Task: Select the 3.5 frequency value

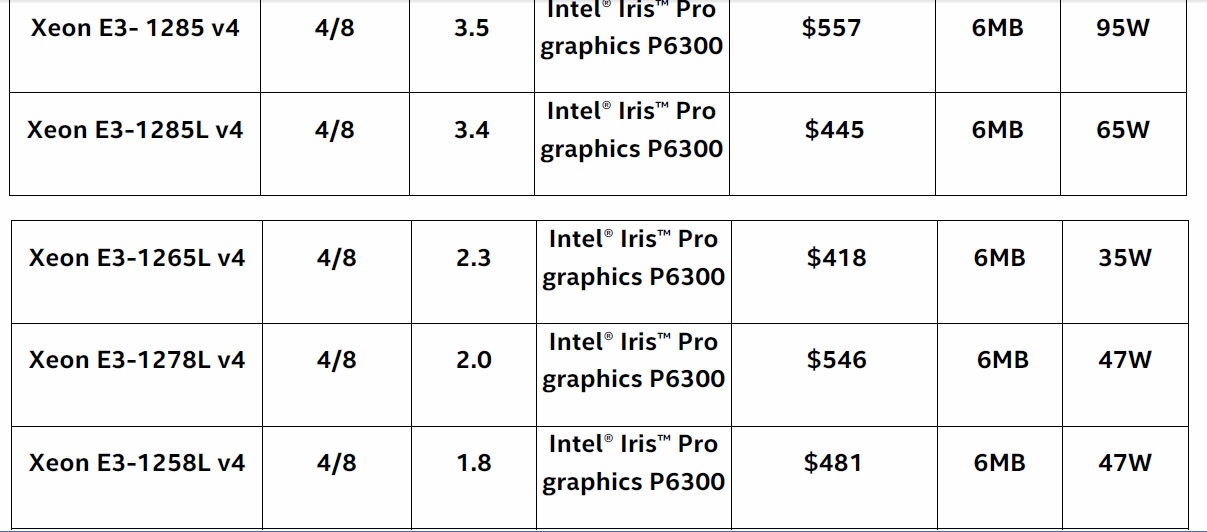Action: 471,28
